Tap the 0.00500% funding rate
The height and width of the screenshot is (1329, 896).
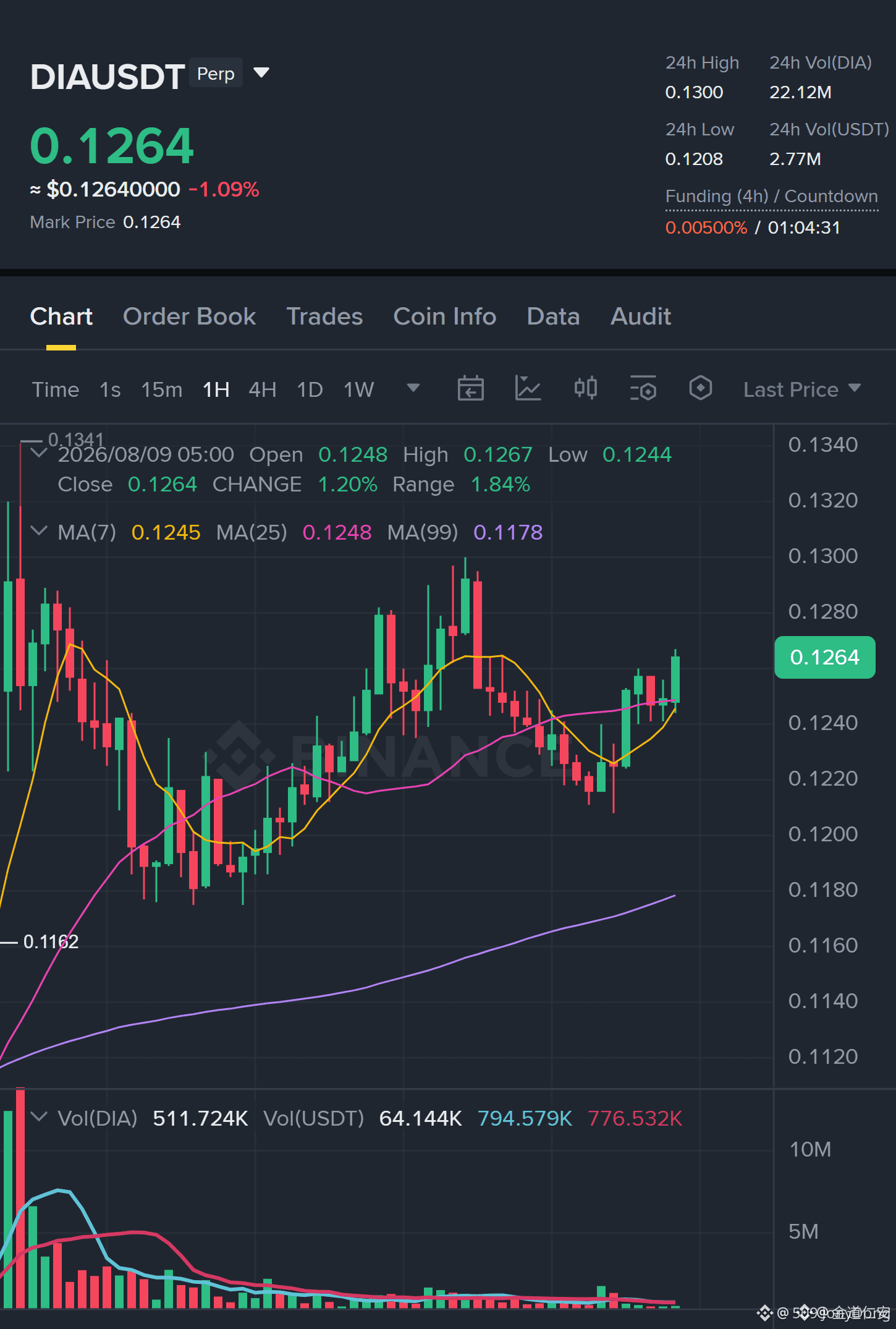tap(706, 227)
